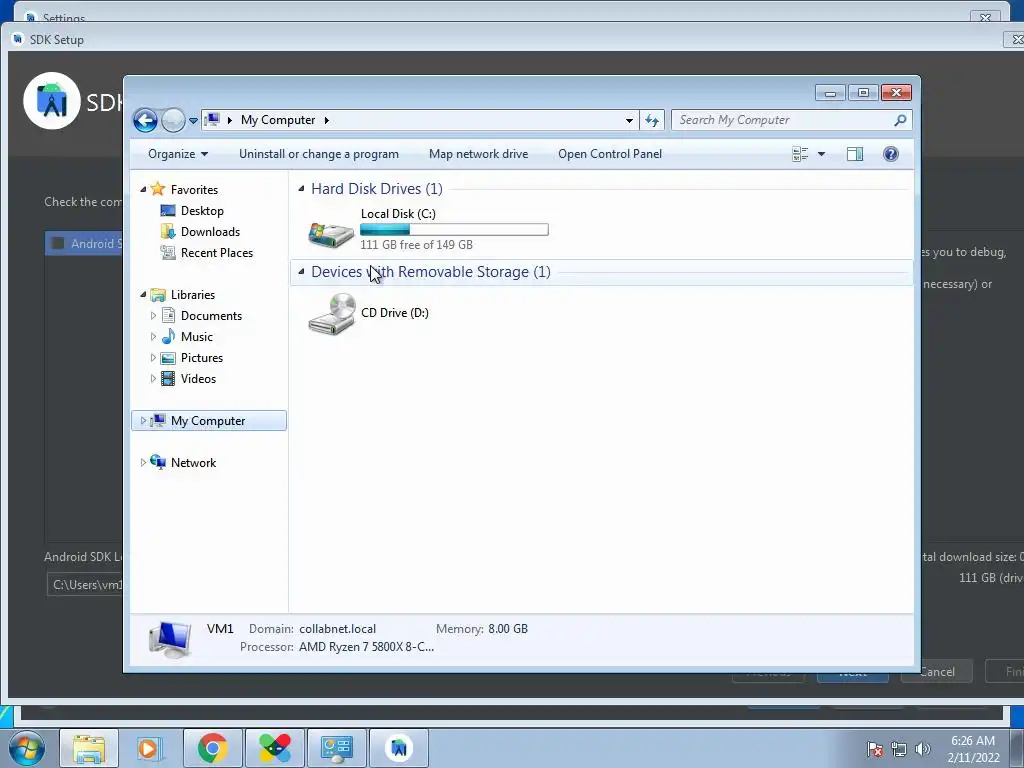Open Google Chrome from the taskbar

pos(212,748)
